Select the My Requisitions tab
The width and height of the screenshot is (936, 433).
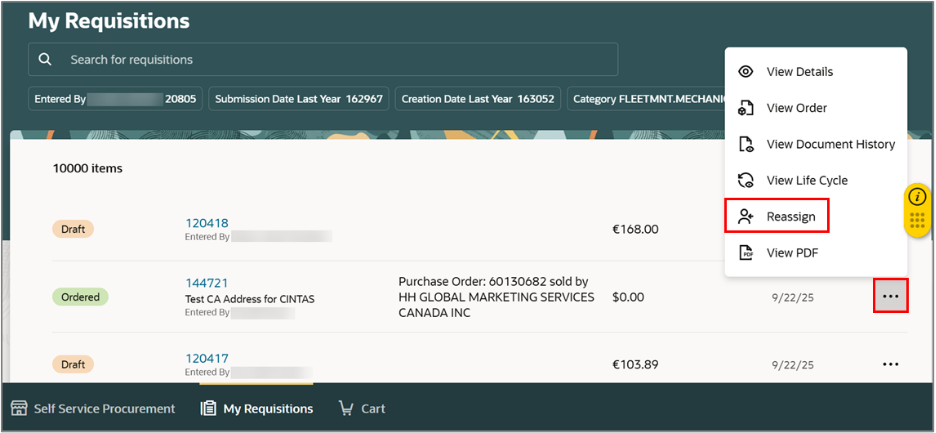[x=257, y=409]
